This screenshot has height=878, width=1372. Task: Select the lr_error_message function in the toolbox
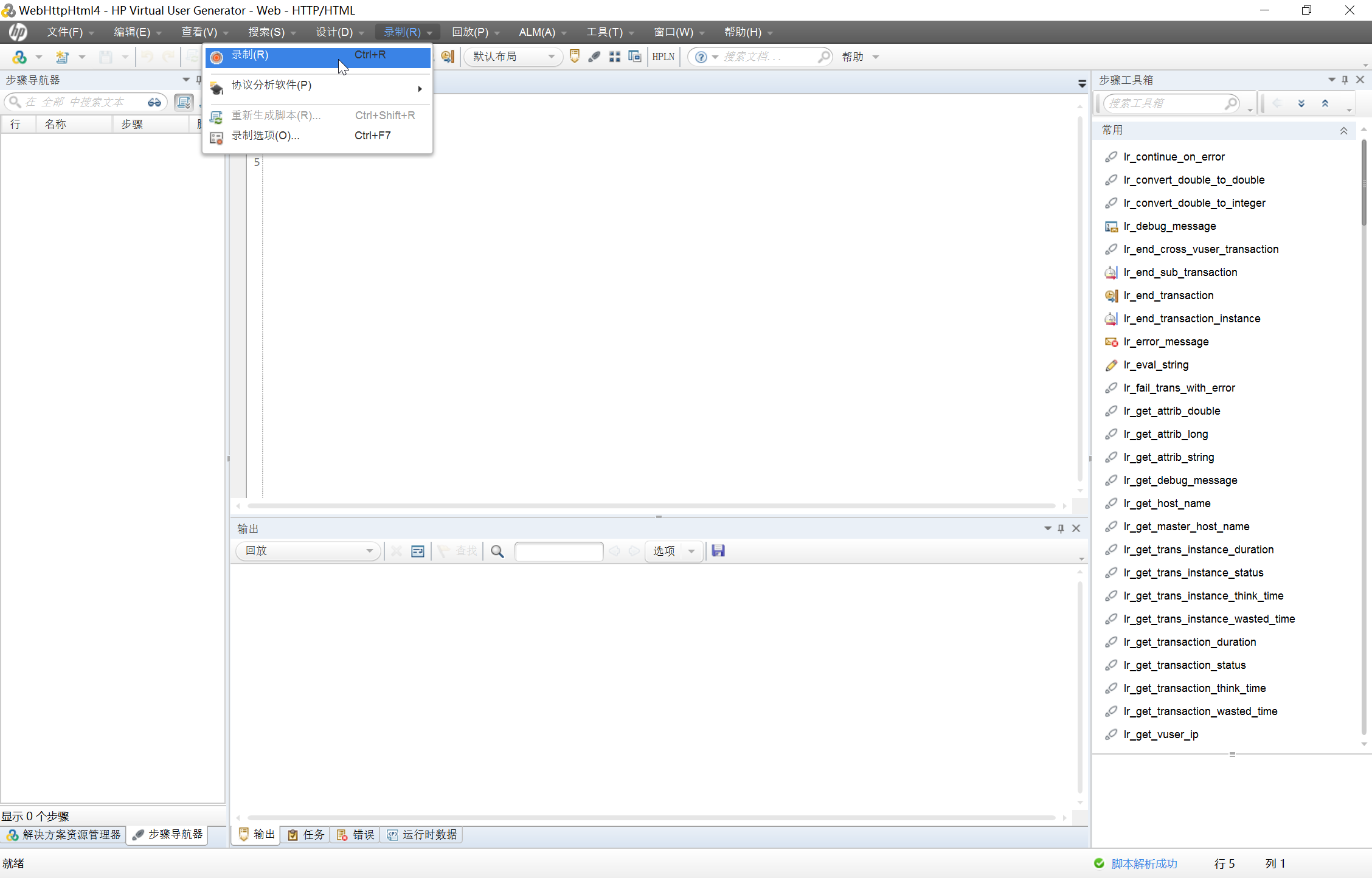coord(1165,341)
